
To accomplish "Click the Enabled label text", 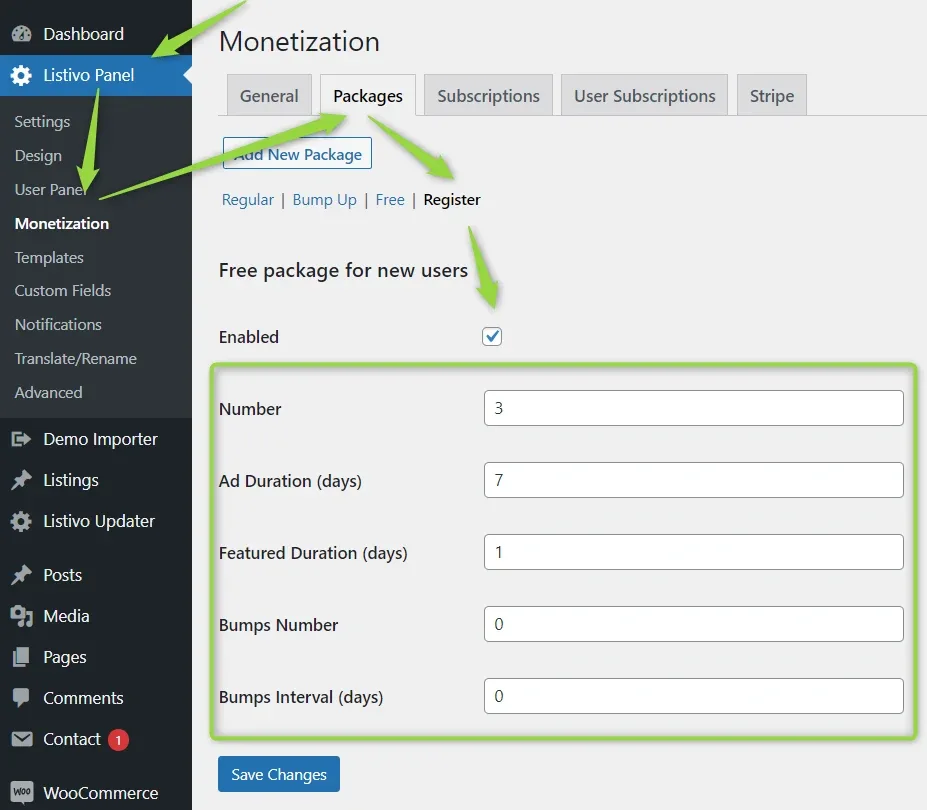I will 249,337.
